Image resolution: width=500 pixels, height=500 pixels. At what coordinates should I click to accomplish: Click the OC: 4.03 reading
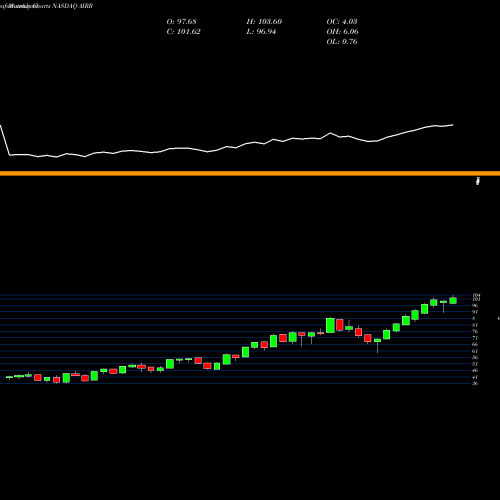[342, 22]
